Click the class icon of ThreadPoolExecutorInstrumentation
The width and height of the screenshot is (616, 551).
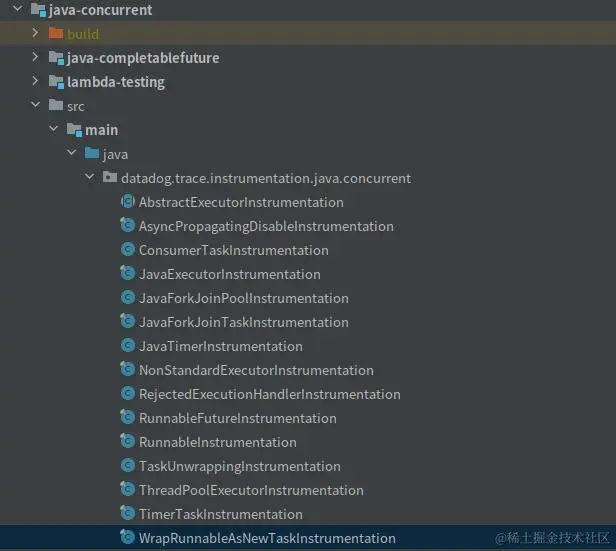[128, 489]
